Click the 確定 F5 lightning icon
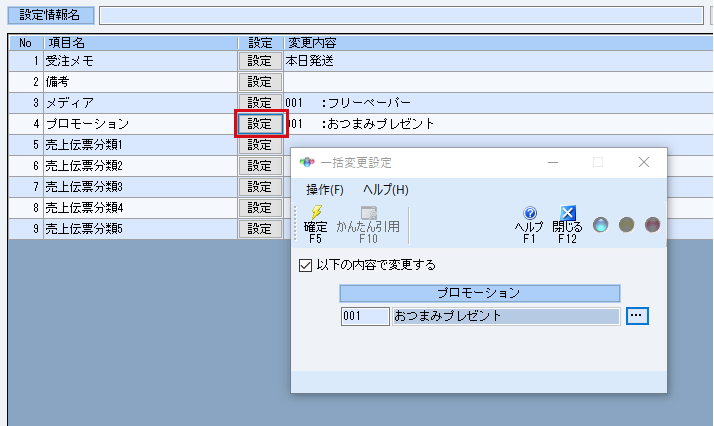 pos(316,212)
